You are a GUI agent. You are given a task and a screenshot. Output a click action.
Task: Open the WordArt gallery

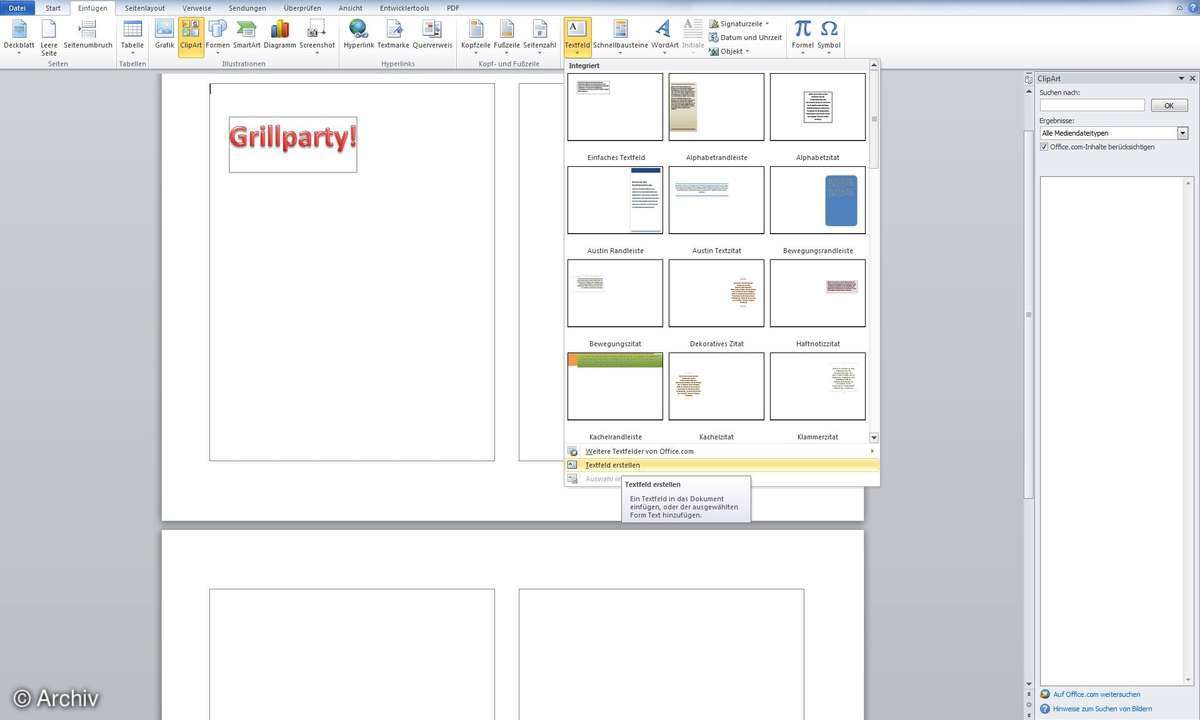pos(664,35)
